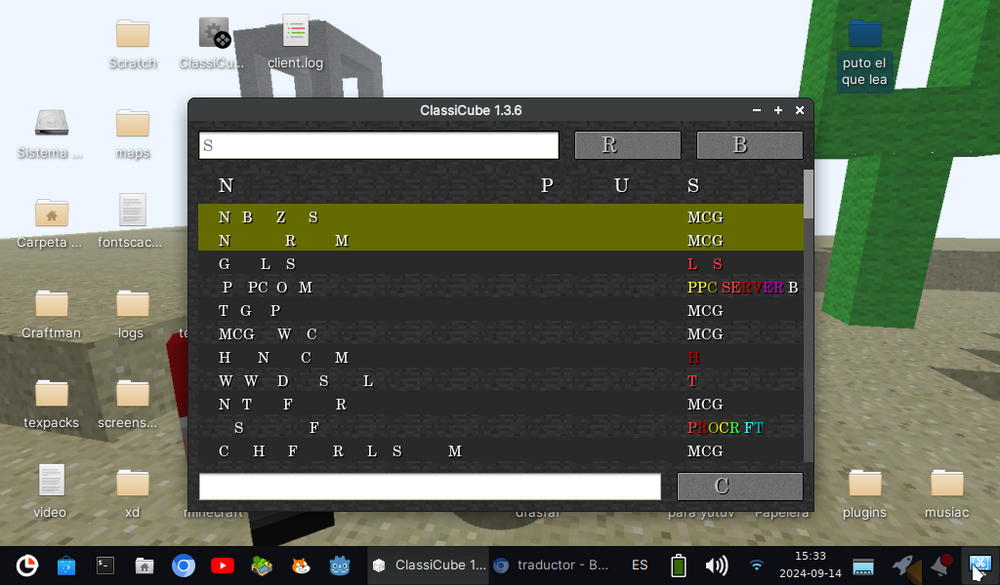Select the 'N T F R' server row

pyautogui.click(x=501, y=404)
